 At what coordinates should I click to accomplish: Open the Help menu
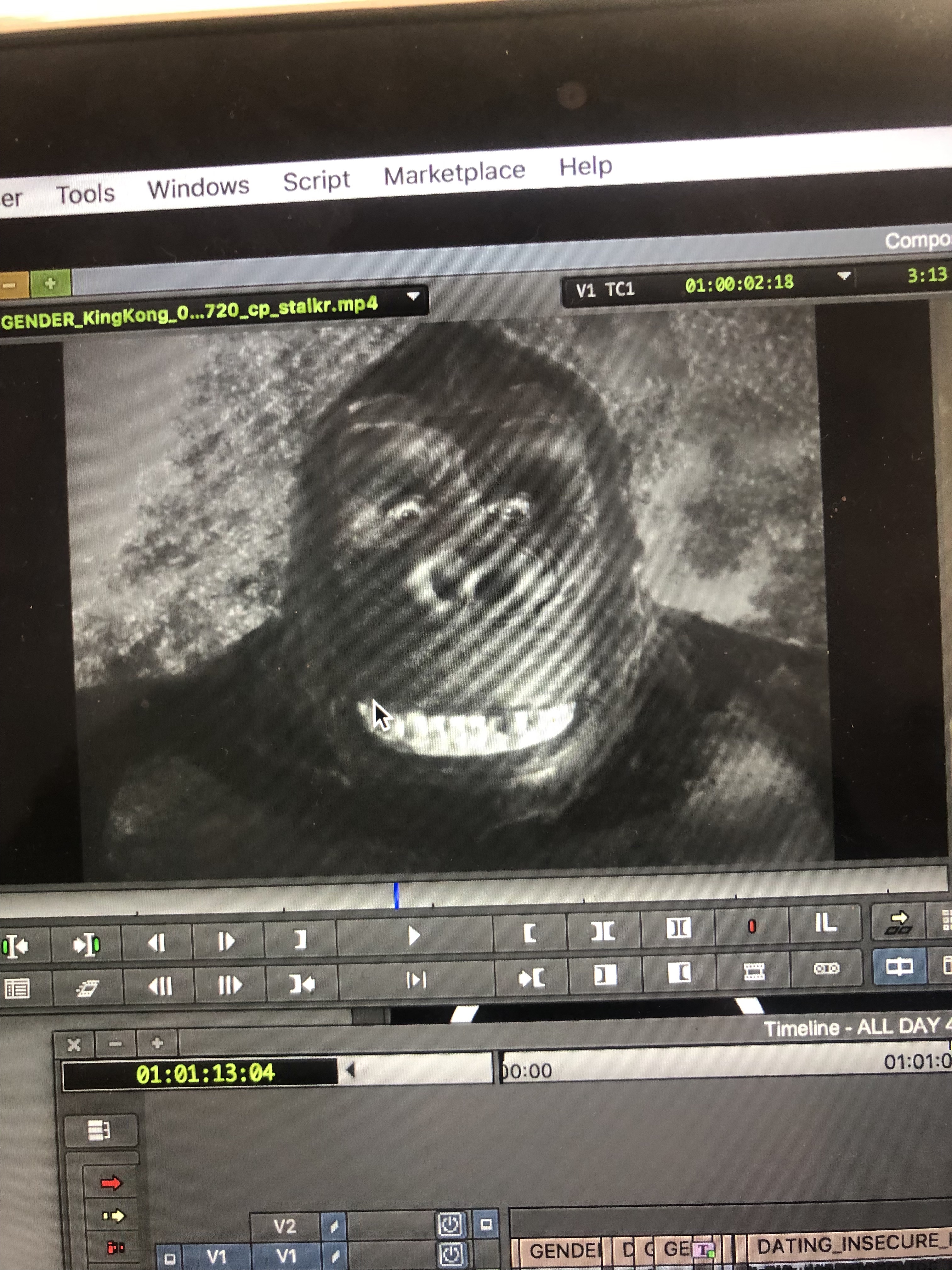586,167
